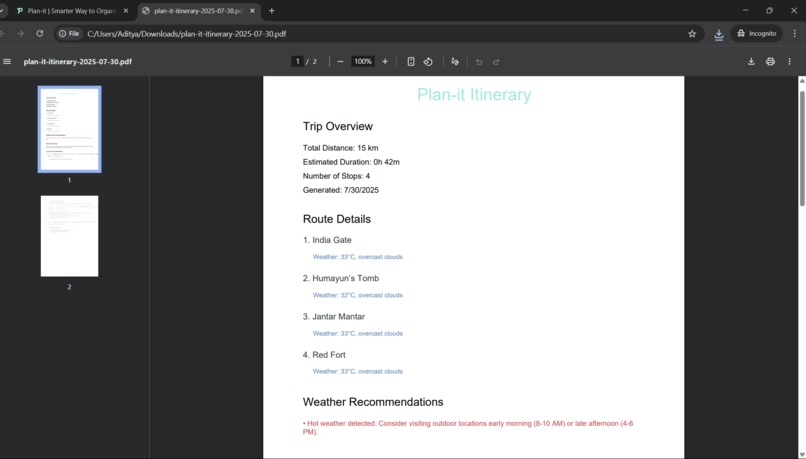Click the vertical scrollbar thumb
The width and height of the screenshot is (806, 459).
[x=802, y=149]
